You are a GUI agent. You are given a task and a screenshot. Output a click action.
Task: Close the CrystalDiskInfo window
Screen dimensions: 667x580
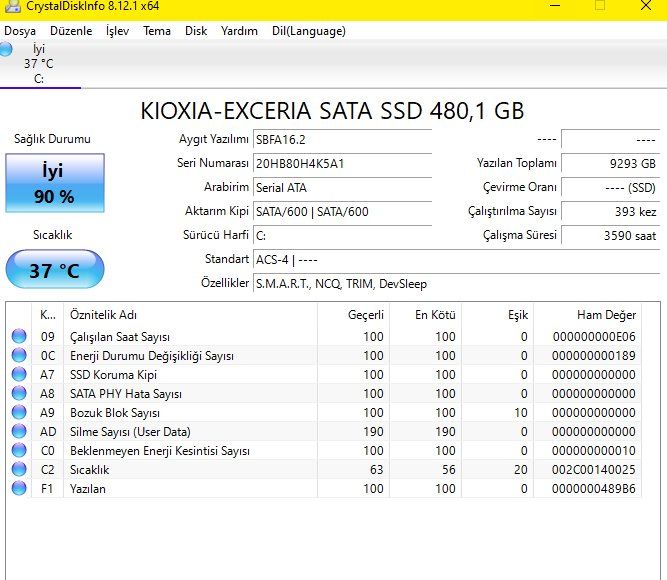[x=646, y=6]
